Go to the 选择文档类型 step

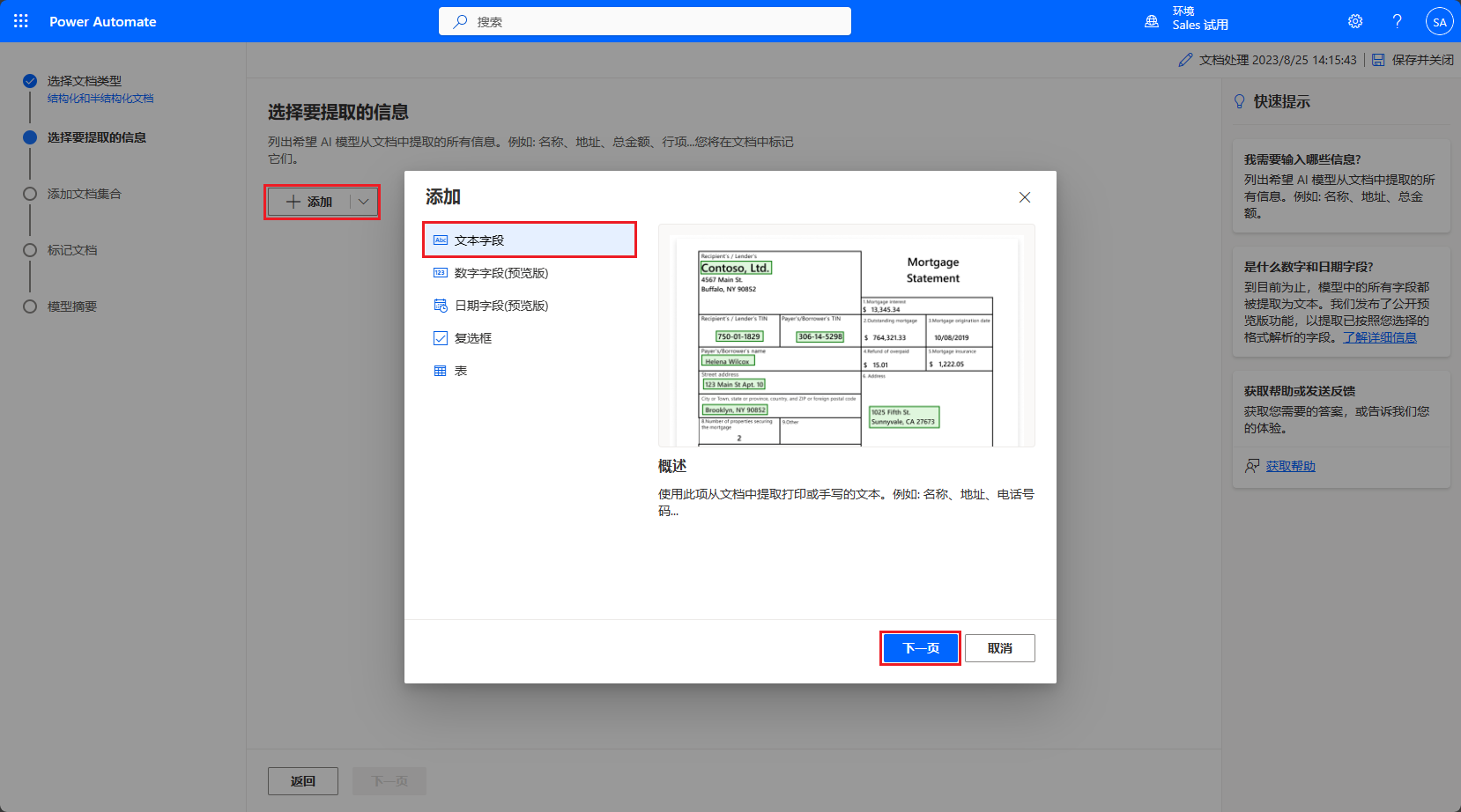coord(85,81)
